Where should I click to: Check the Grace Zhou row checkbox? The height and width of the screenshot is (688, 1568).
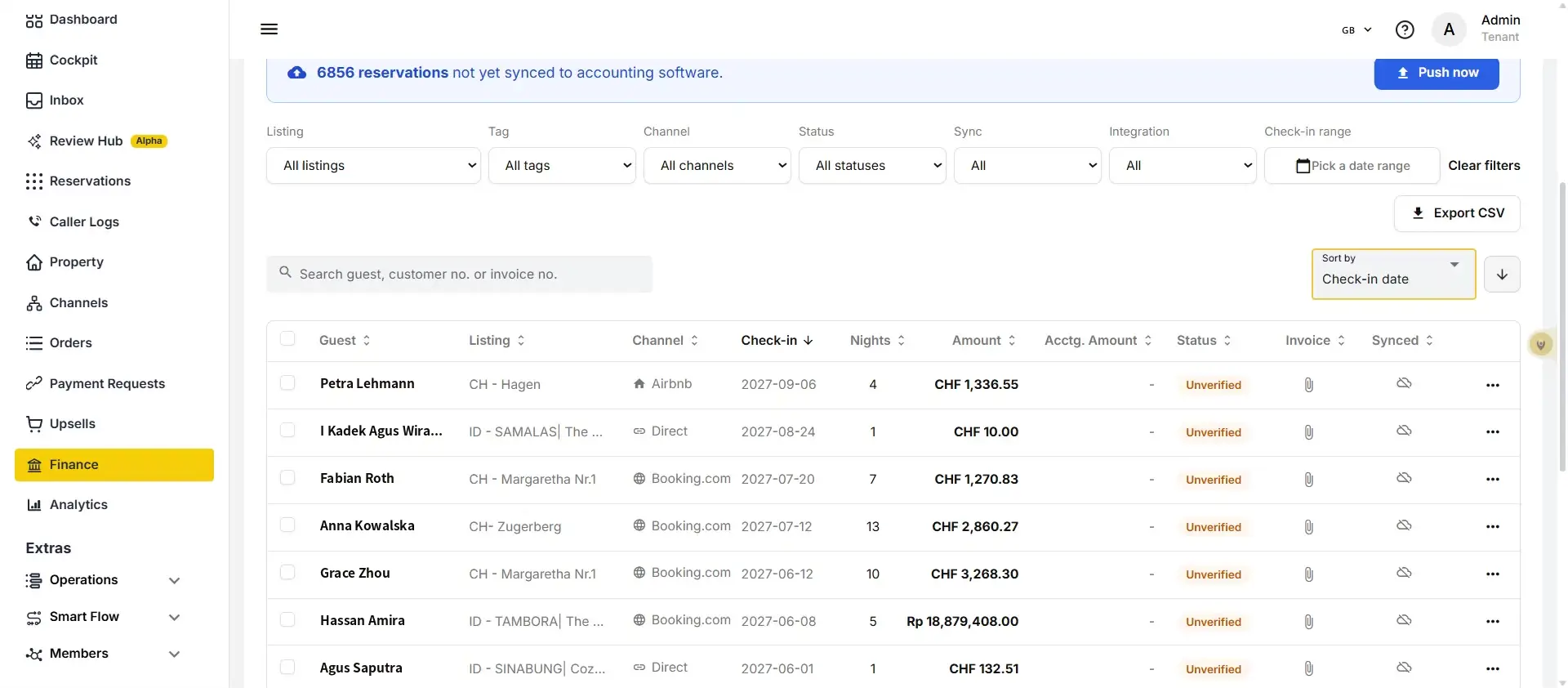(287, 573)
